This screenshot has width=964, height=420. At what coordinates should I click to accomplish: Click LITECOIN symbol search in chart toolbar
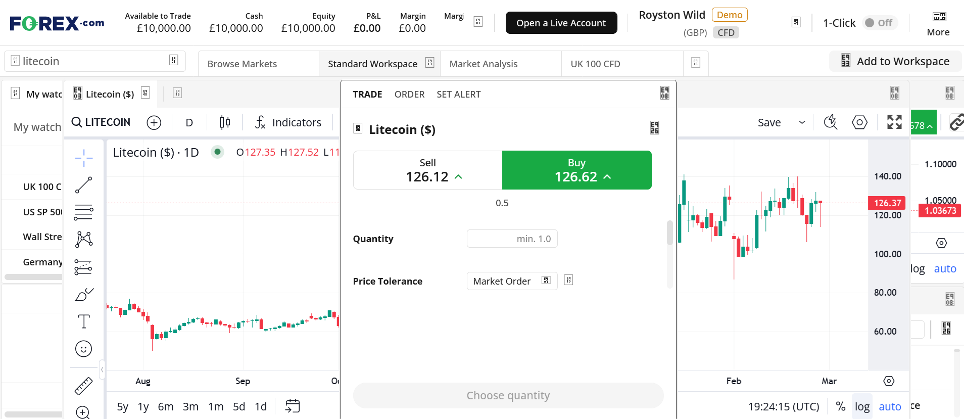point(101,122)
